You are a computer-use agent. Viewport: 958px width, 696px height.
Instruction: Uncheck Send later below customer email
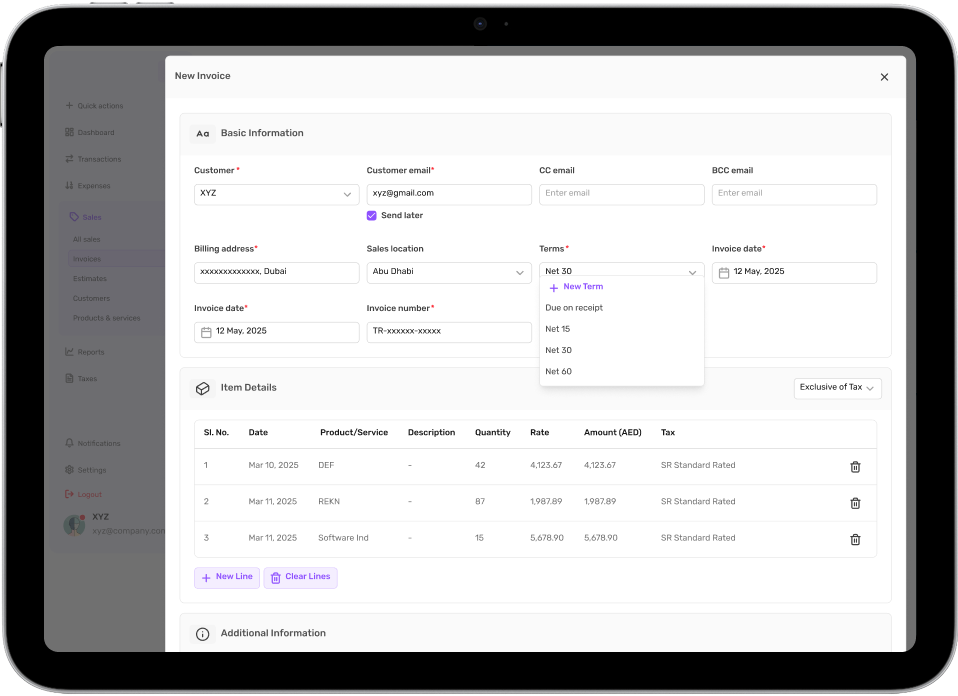pos(371,215)
